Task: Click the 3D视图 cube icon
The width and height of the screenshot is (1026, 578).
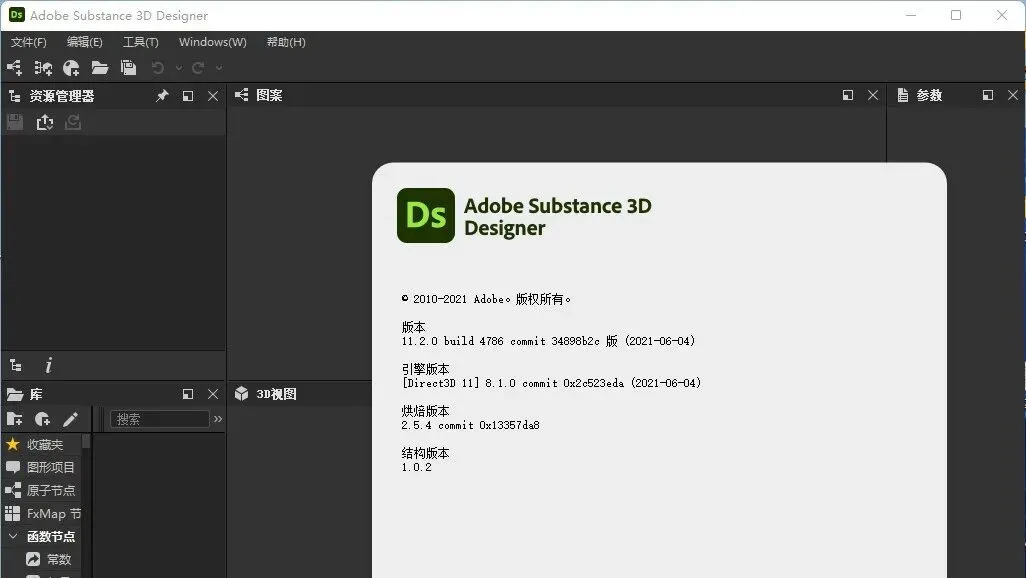Action: (241, 393)
